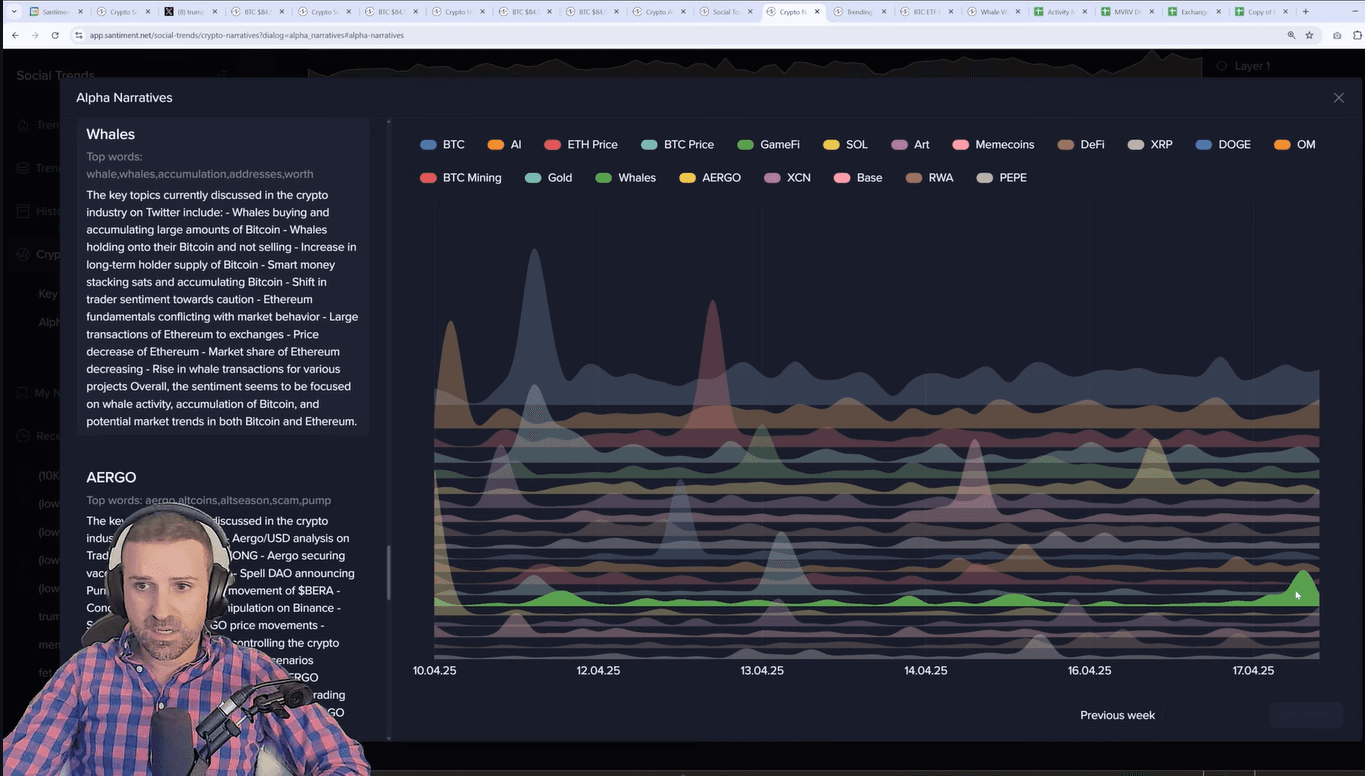Open a new browser tab
The image size is (1365, 776).
tap(1306, 12)
